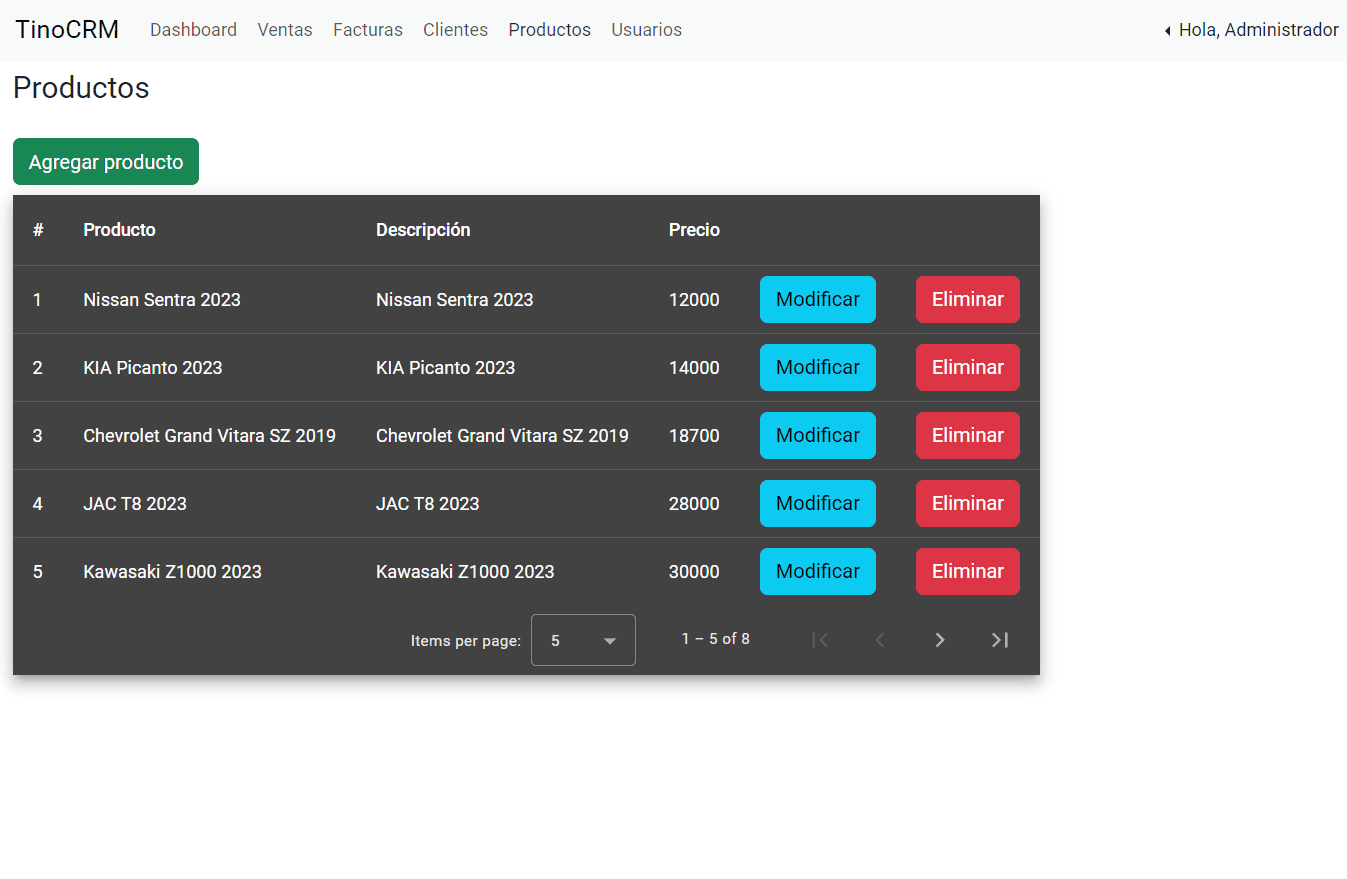Click the TinoCRM brand link
Viewport: 1347px width, 879px height.
coord(67,30)
